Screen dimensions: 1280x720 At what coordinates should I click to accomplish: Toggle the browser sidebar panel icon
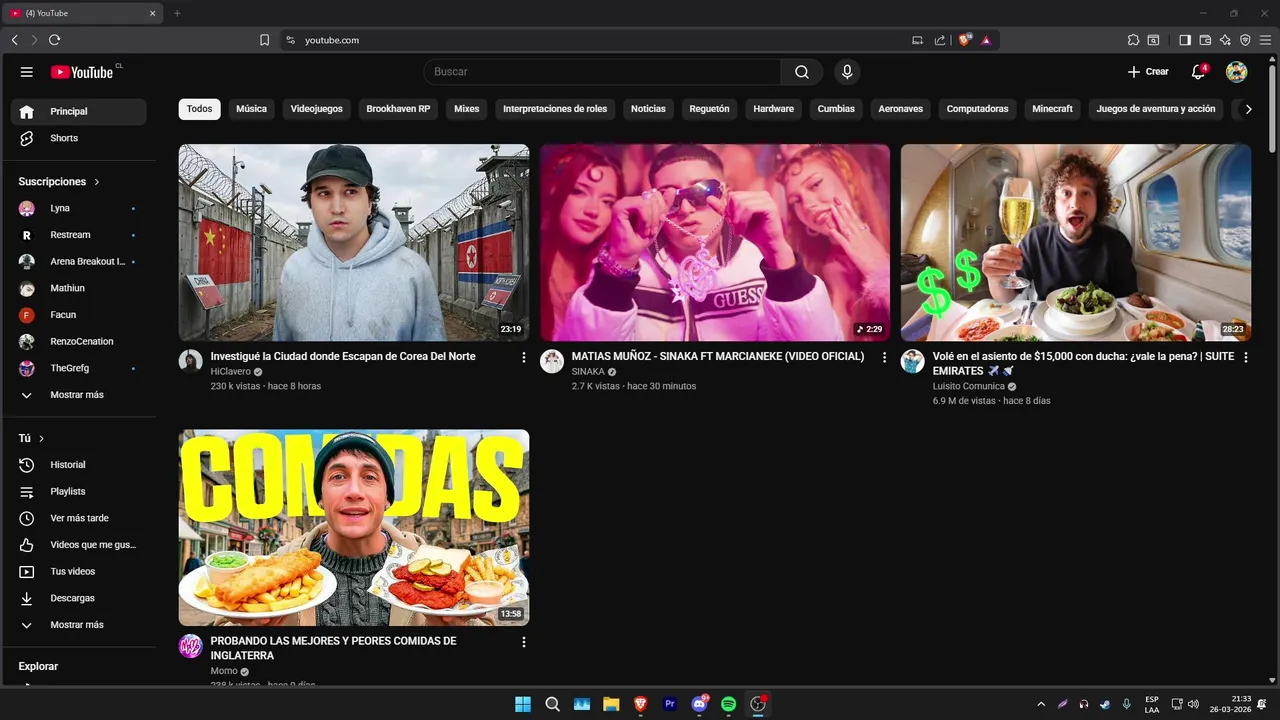pos(1185,40)
